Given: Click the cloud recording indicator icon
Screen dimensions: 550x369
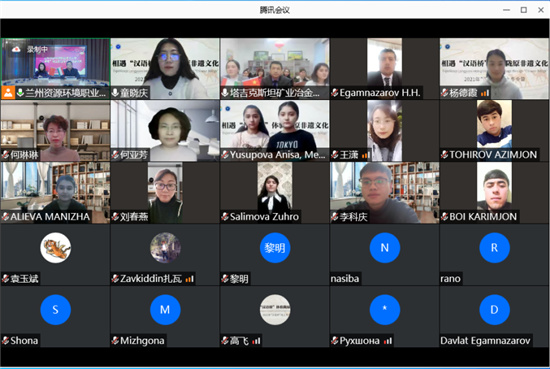Looking at the screenshot, I should 16,49.
